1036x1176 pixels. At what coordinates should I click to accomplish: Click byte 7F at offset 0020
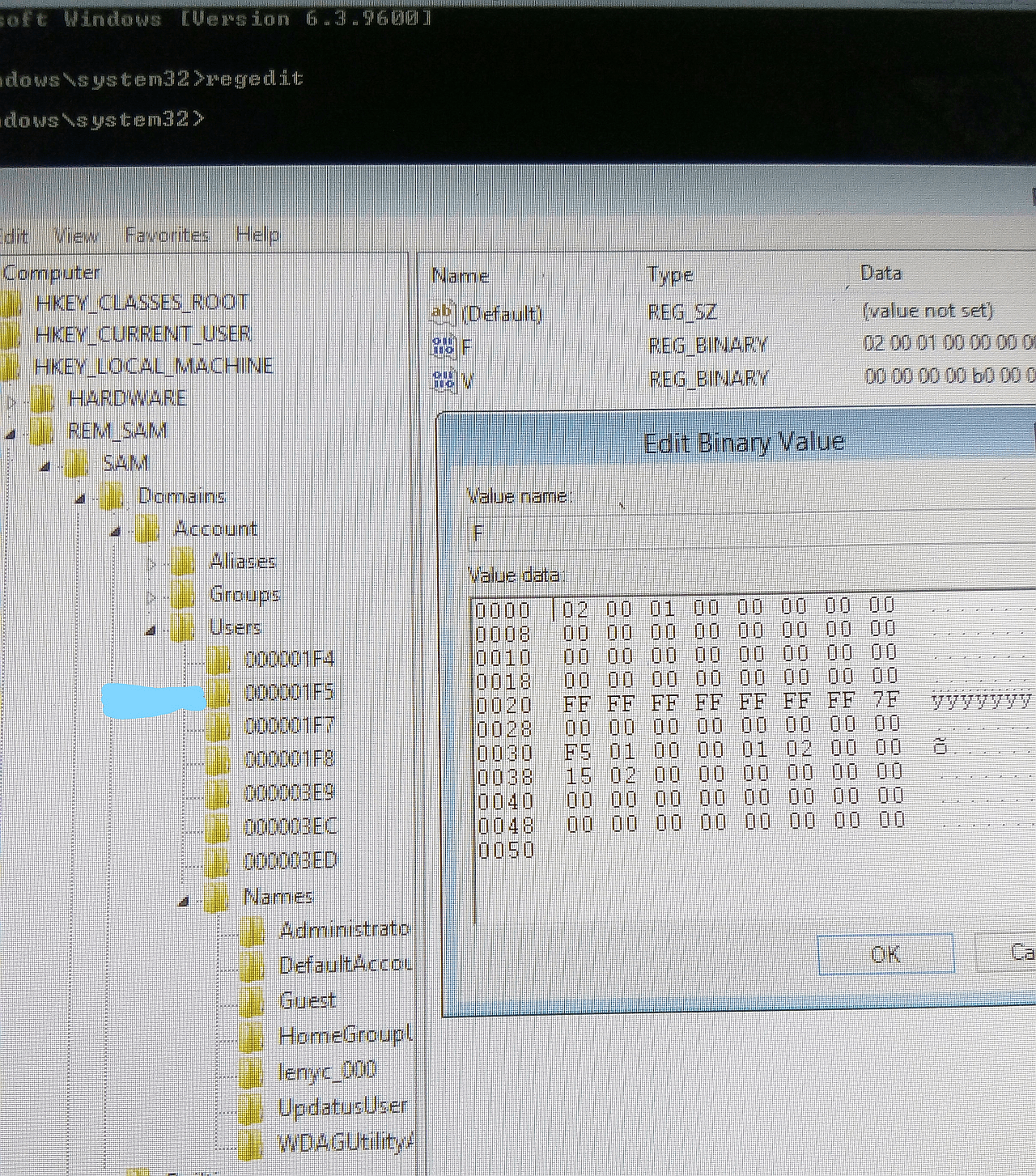point(886,698)
